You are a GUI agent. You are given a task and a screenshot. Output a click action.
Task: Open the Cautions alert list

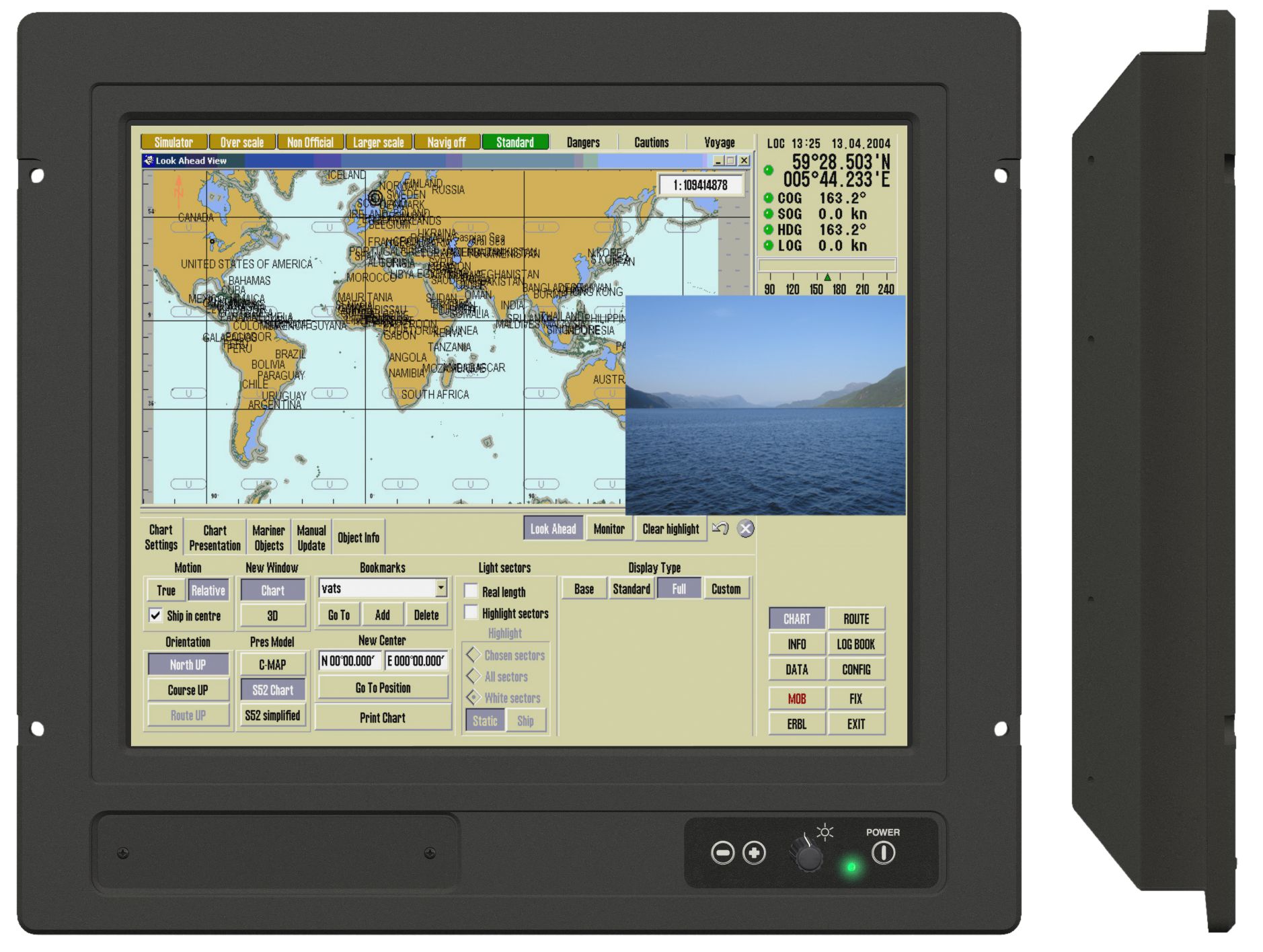pos(651,143)
